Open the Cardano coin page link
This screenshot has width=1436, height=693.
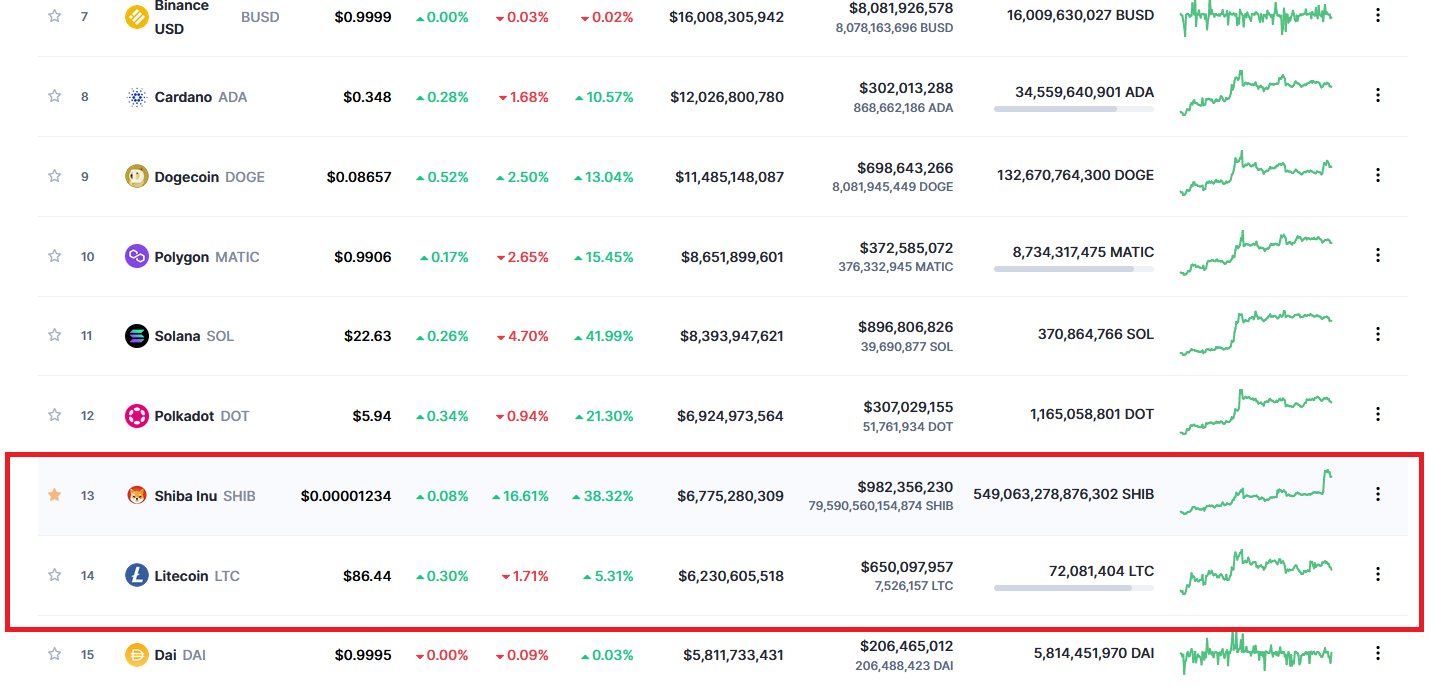183,97
